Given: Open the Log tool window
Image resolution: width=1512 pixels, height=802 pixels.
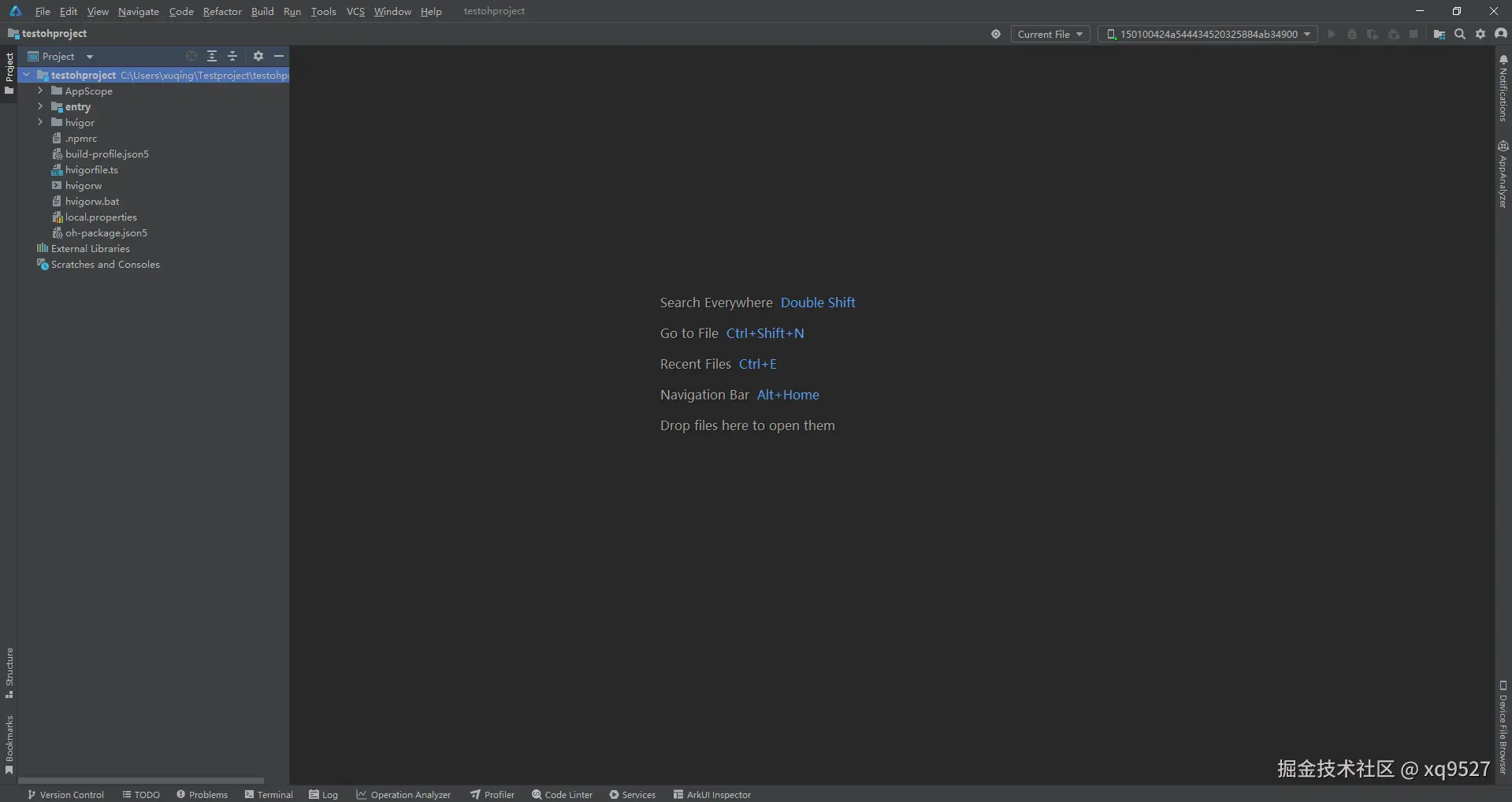Looking at the screenshot, I should (x=323, y=794).
